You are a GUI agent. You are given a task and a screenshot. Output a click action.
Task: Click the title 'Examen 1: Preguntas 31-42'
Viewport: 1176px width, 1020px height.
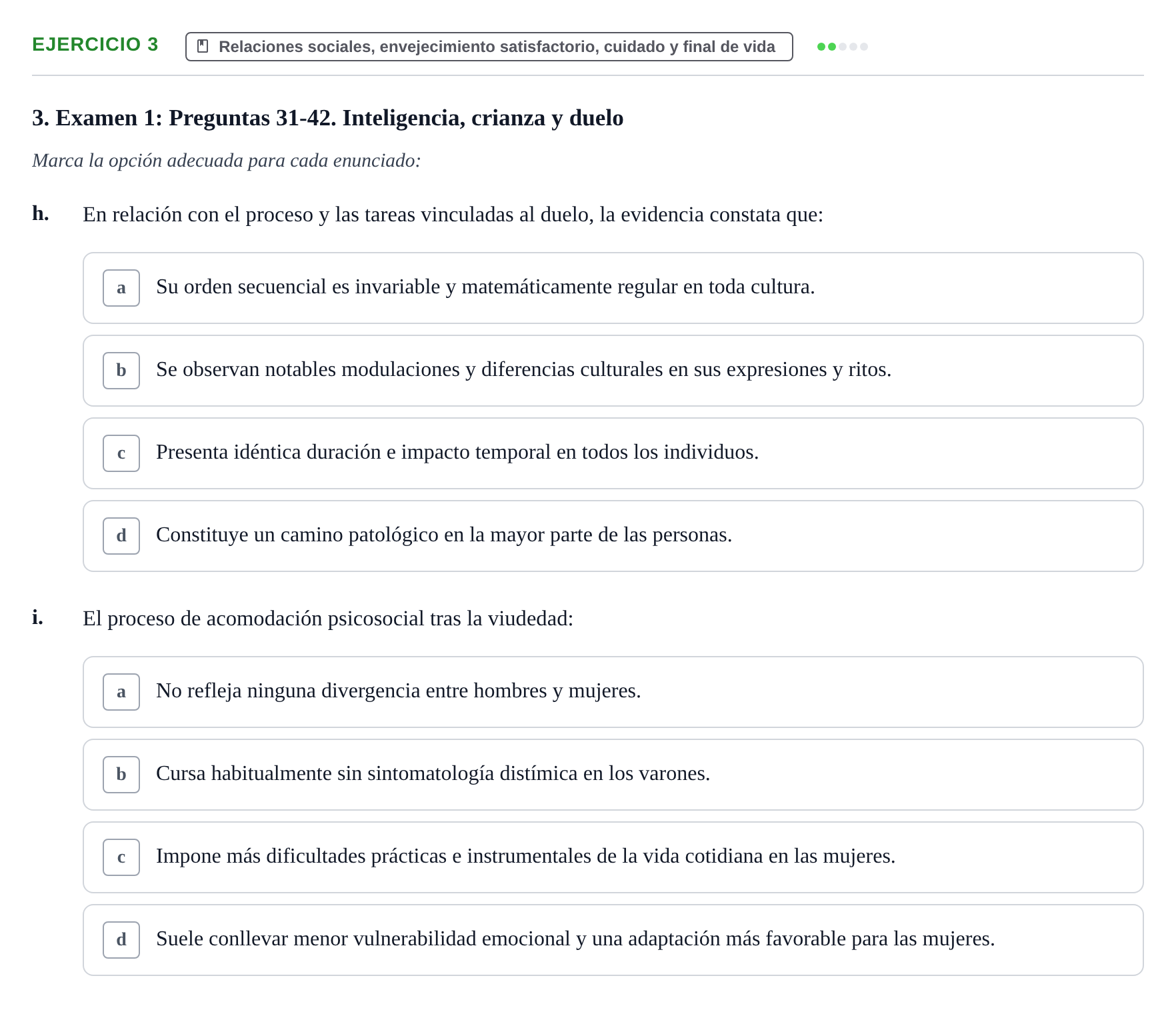tap(328, 118)
